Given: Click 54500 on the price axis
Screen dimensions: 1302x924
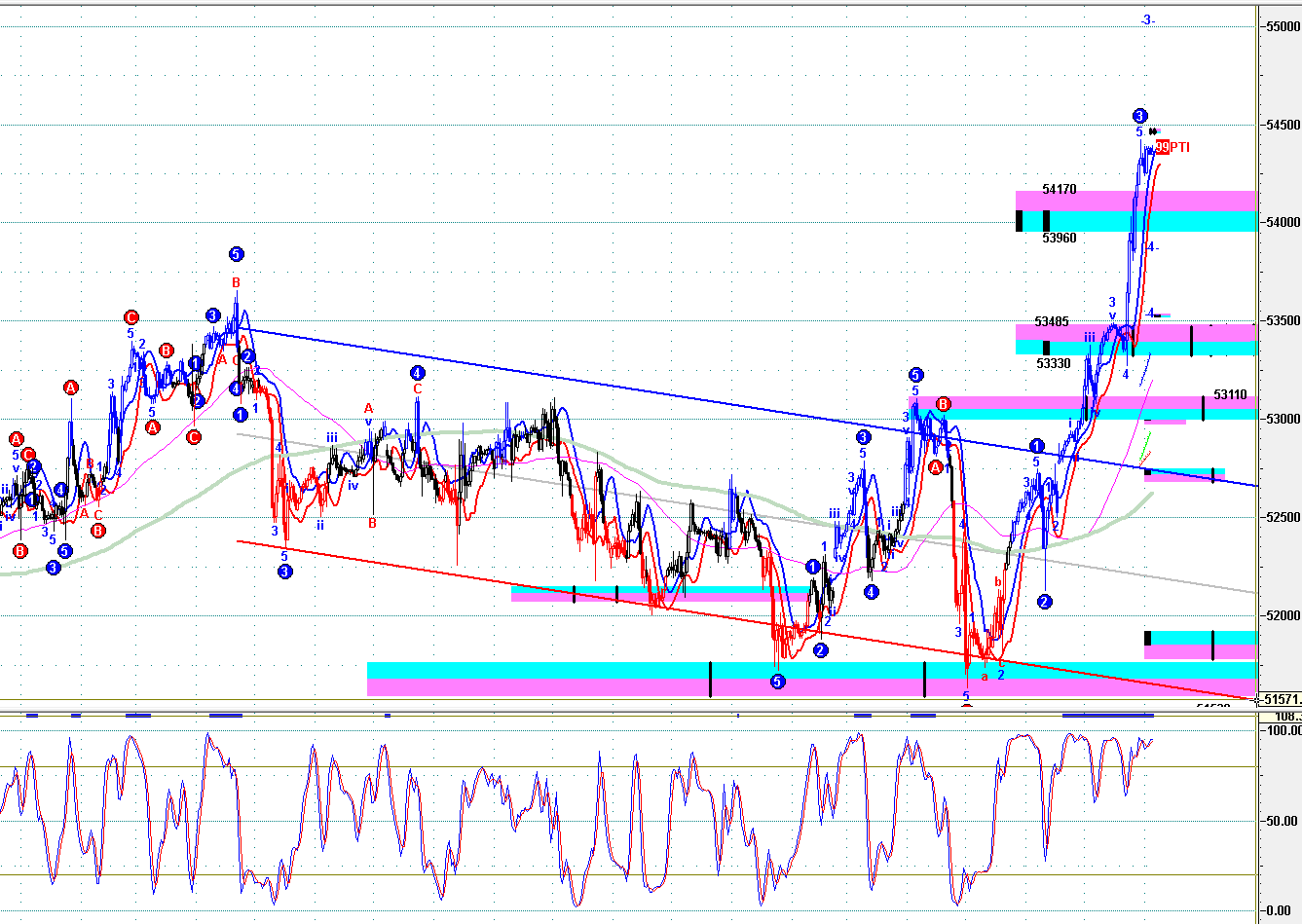Looking at the screenshot, I should 1282,125.
